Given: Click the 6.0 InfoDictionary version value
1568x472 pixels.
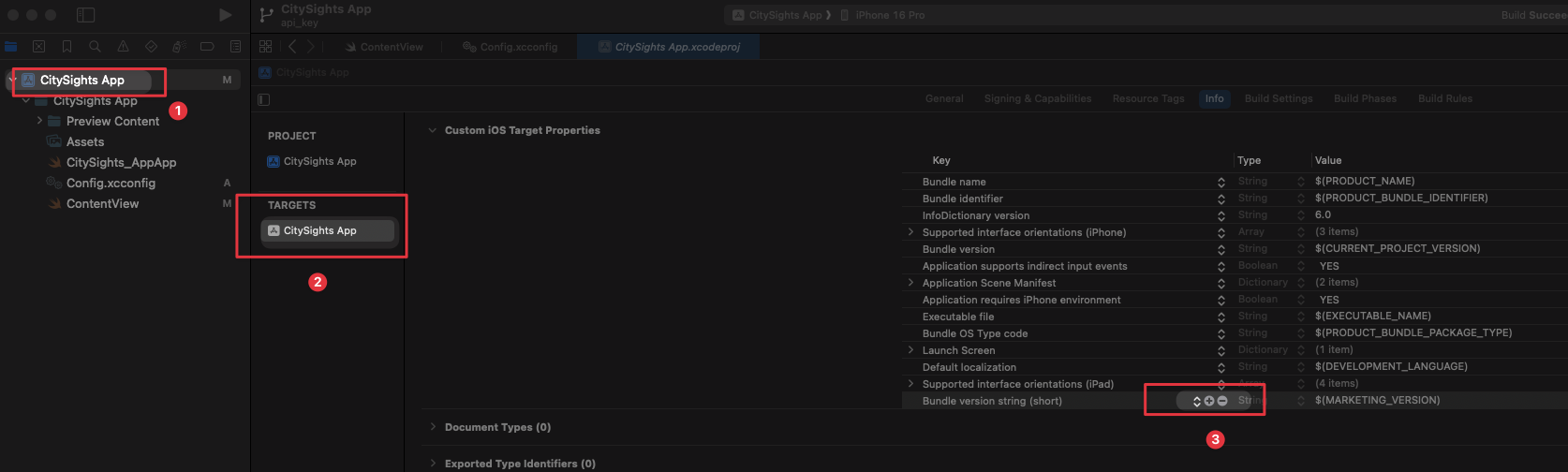Looking at the screenshot, I should 1323,215.
